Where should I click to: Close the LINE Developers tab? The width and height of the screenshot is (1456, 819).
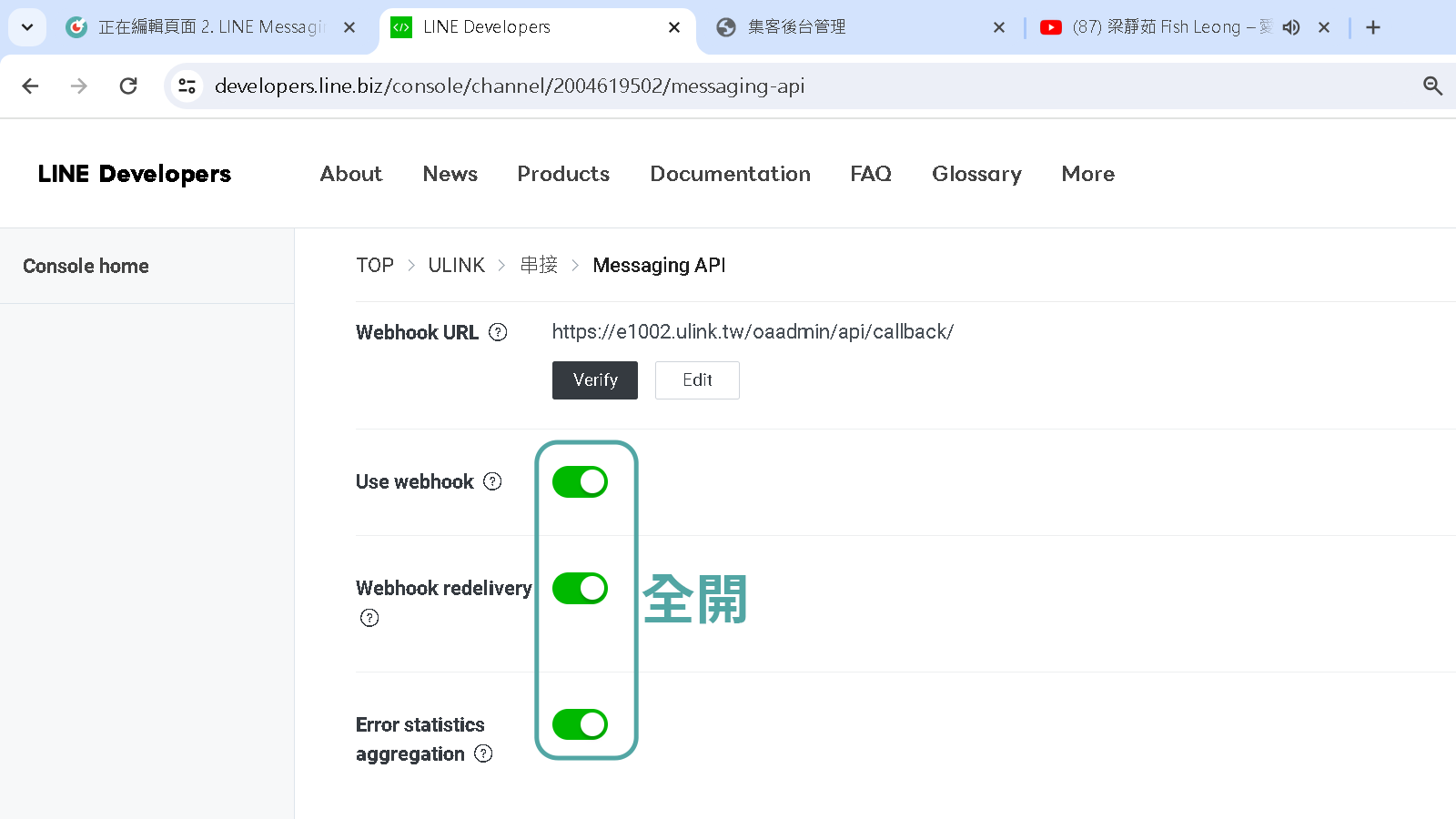point(674,27)
